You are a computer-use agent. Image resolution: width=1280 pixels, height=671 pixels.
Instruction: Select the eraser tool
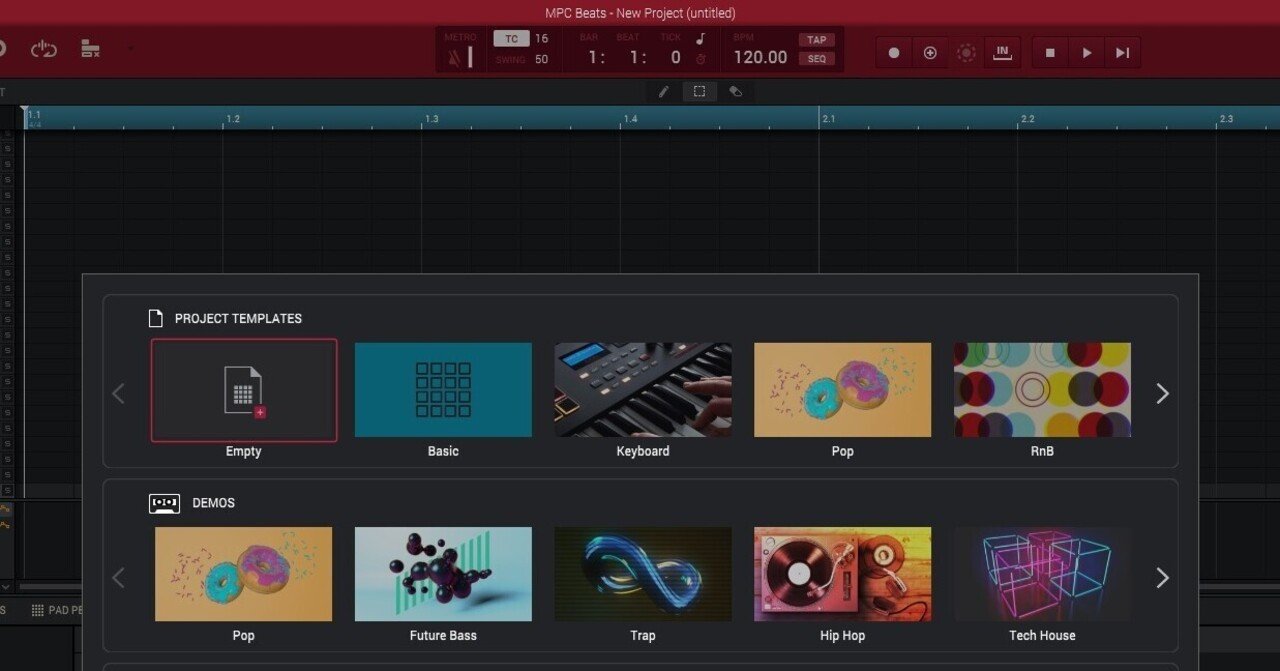735,91
